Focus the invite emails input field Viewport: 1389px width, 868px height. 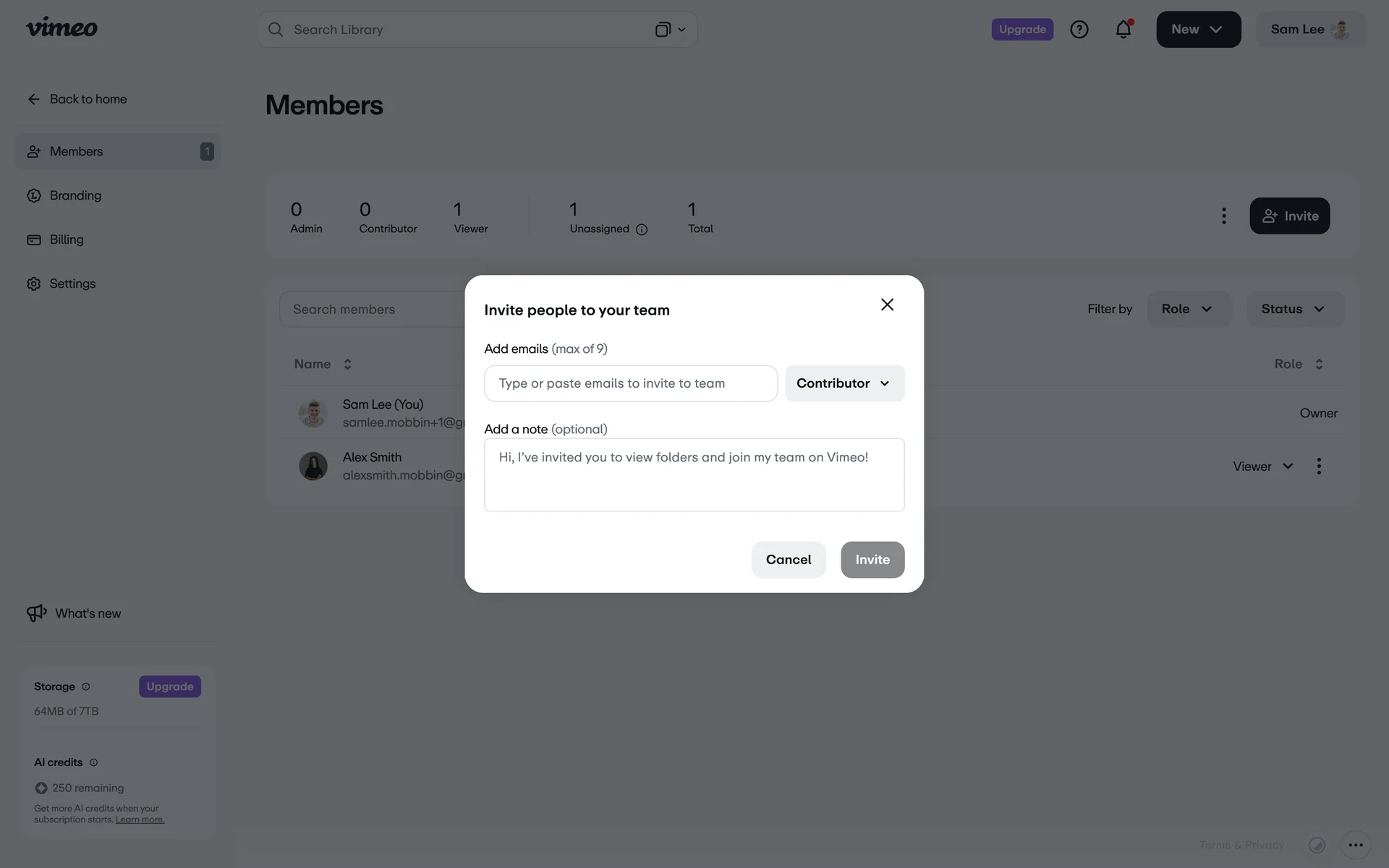[630, 383]
